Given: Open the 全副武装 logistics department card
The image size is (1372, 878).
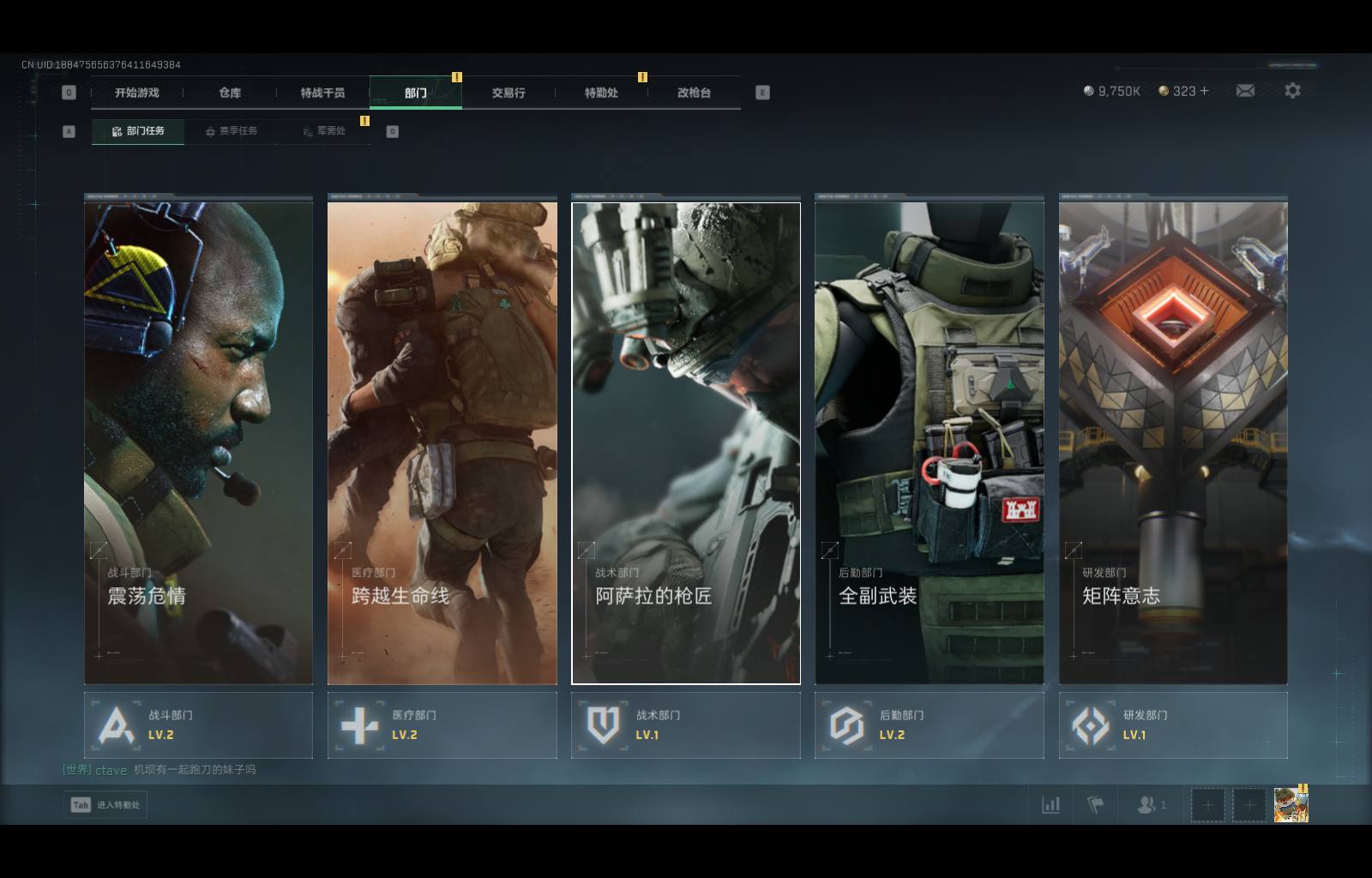Looking at the screenshot, I should [930, 442].
